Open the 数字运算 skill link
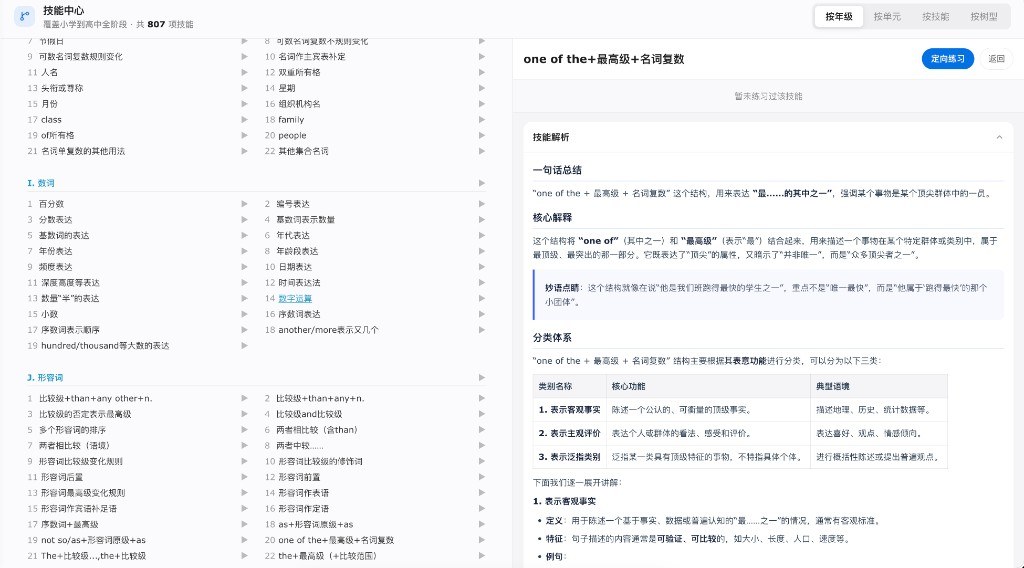The height and width of the screenshot is (568, 1024). [x=295, y=298]
